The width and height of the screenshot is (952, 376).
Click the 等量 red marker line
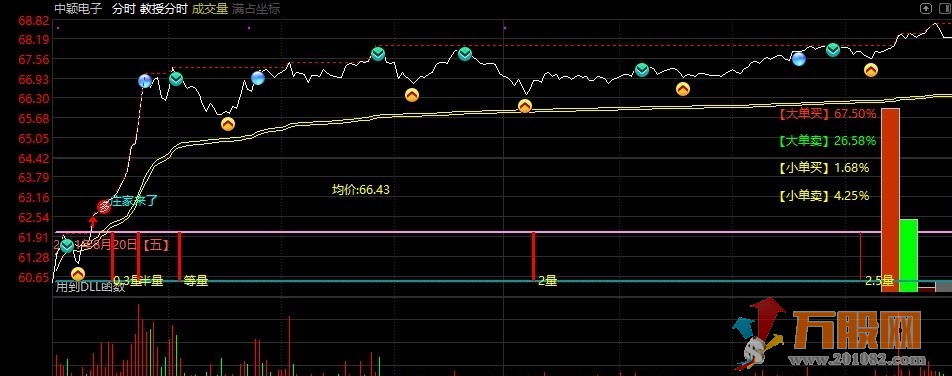click(x=179, y=256)
